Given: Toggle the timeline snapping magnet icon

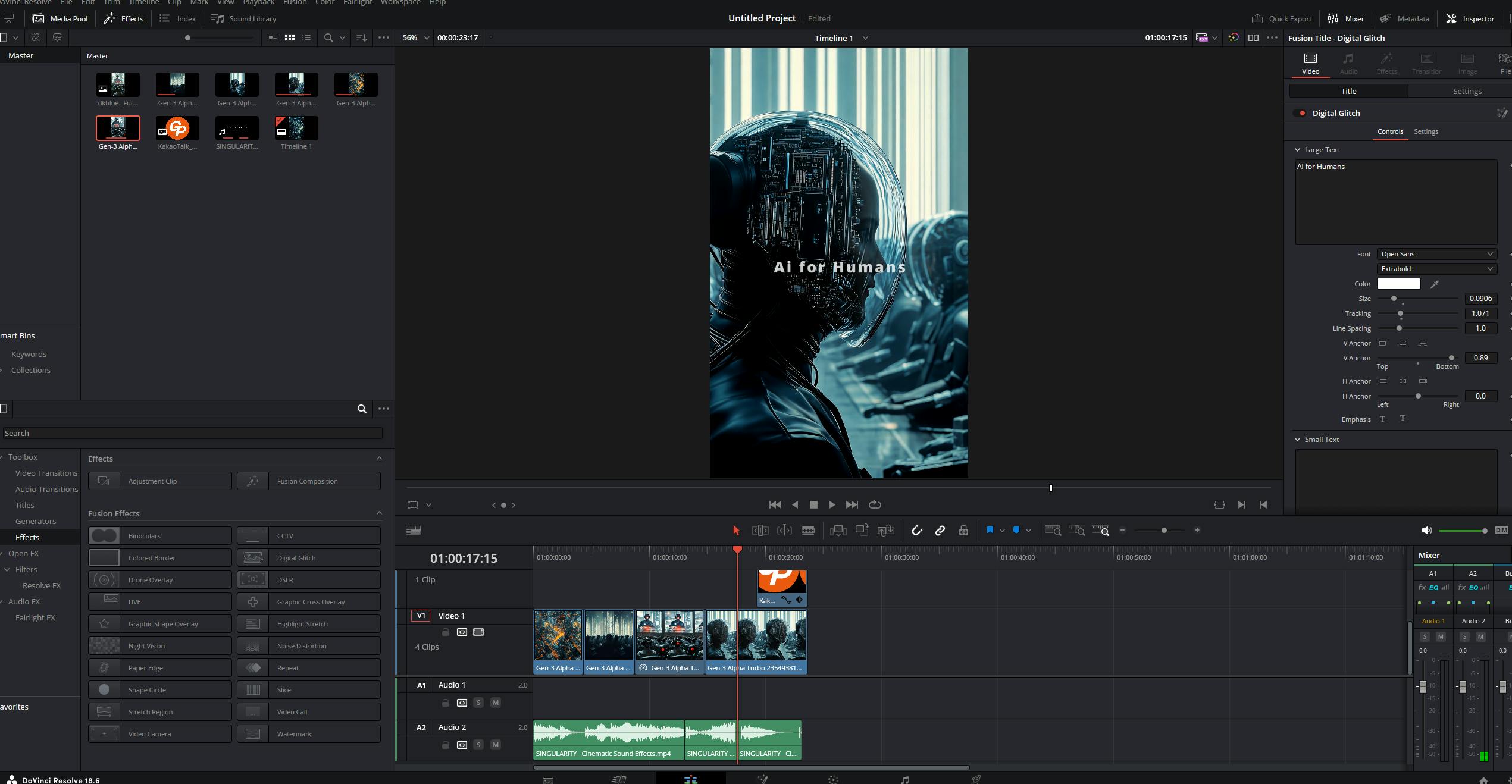Looking at the screenshot, I should [x=916, y=530].
